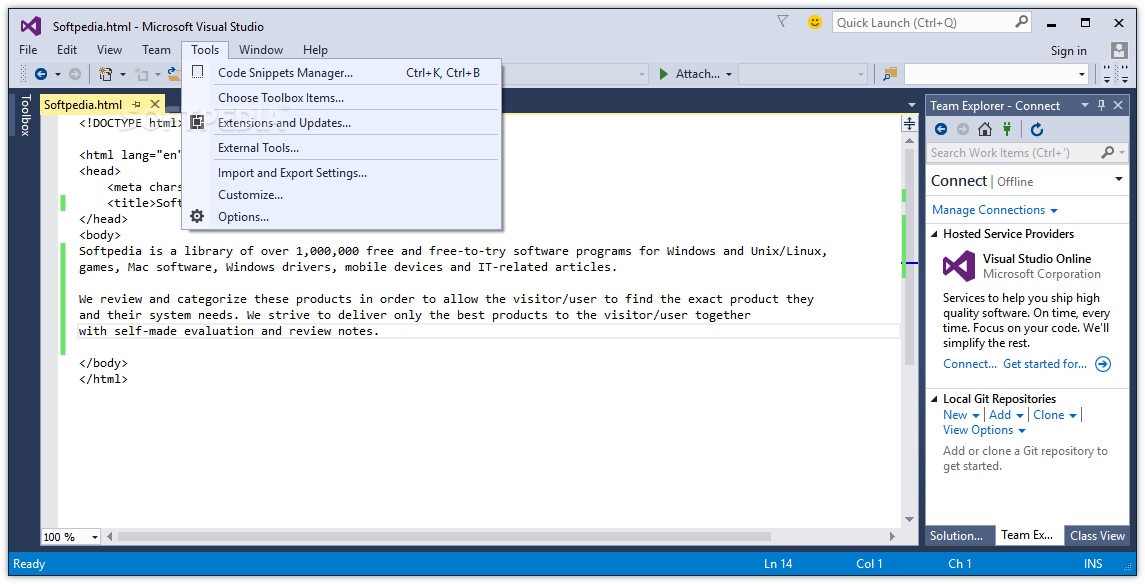
Task: Open the View menu
Action: click(x=110, y=50)
